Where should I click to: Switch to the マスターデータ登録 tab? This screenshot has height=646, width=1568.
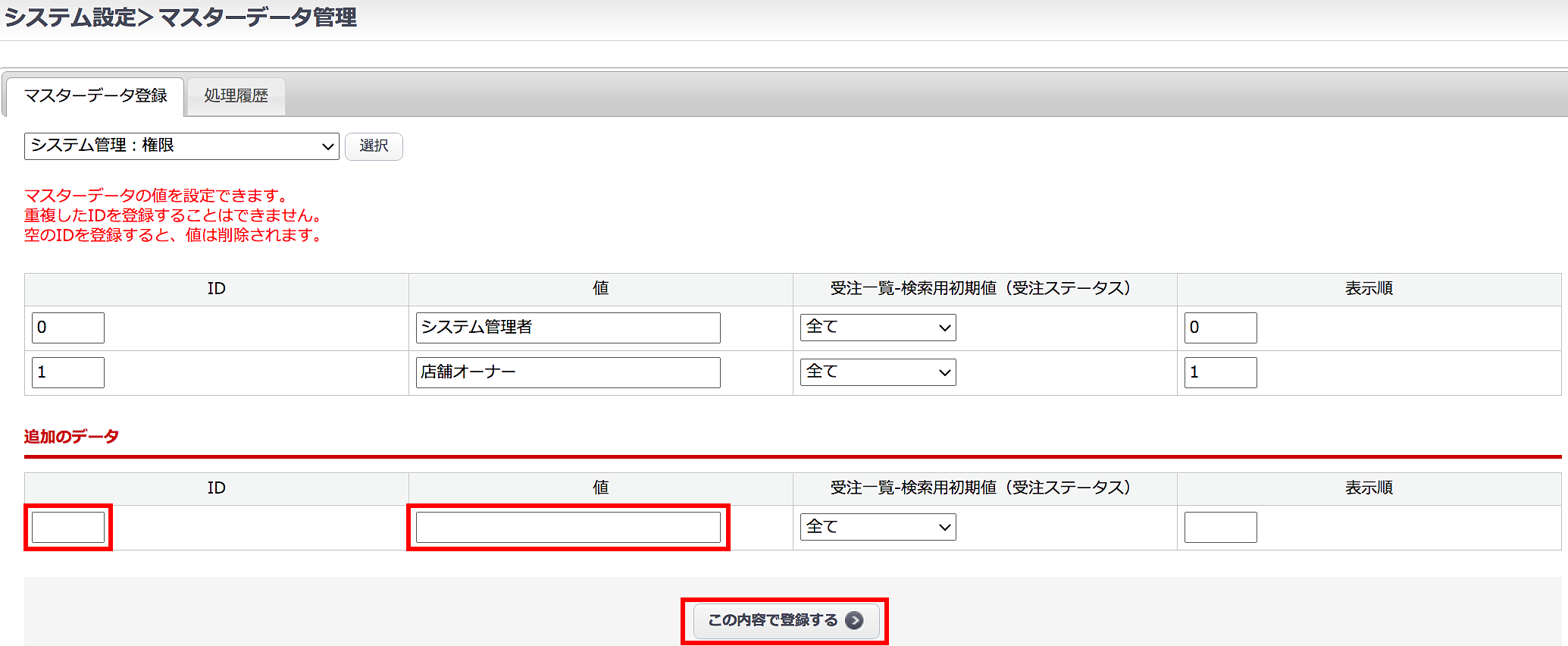[x=95, y=96]
